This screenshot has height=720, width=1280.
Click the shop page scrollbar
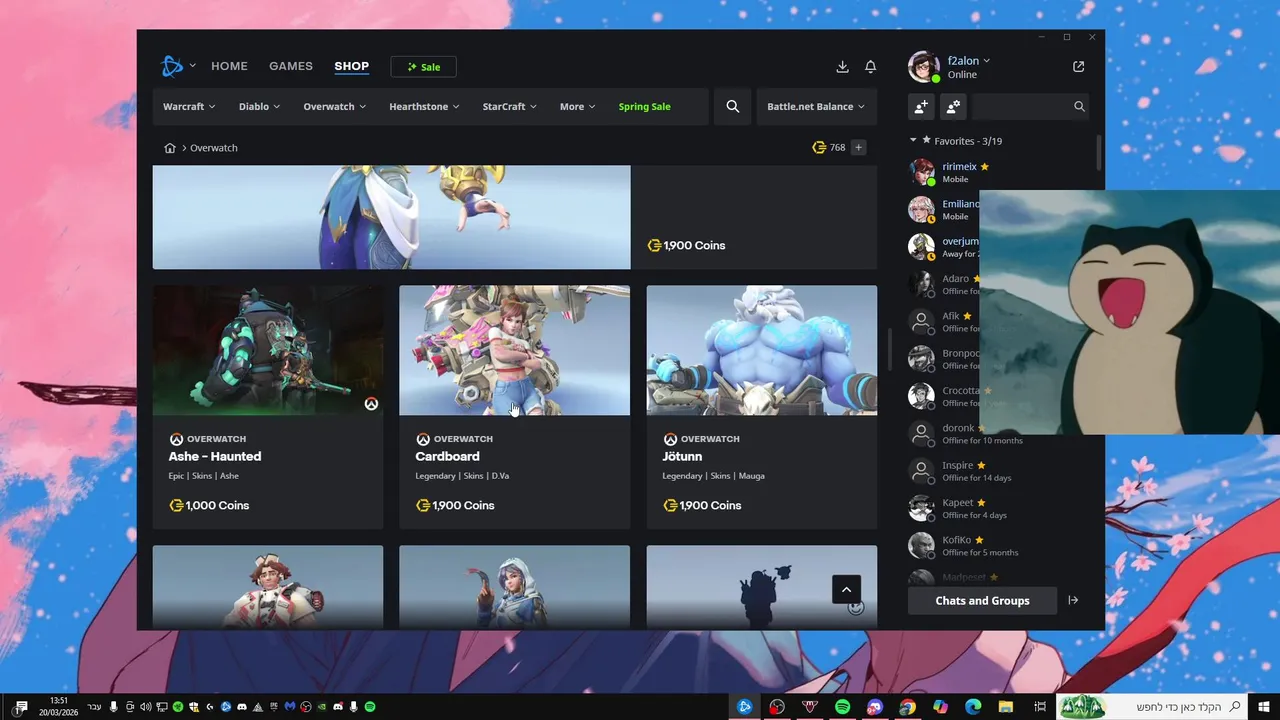tap(890, 350)
